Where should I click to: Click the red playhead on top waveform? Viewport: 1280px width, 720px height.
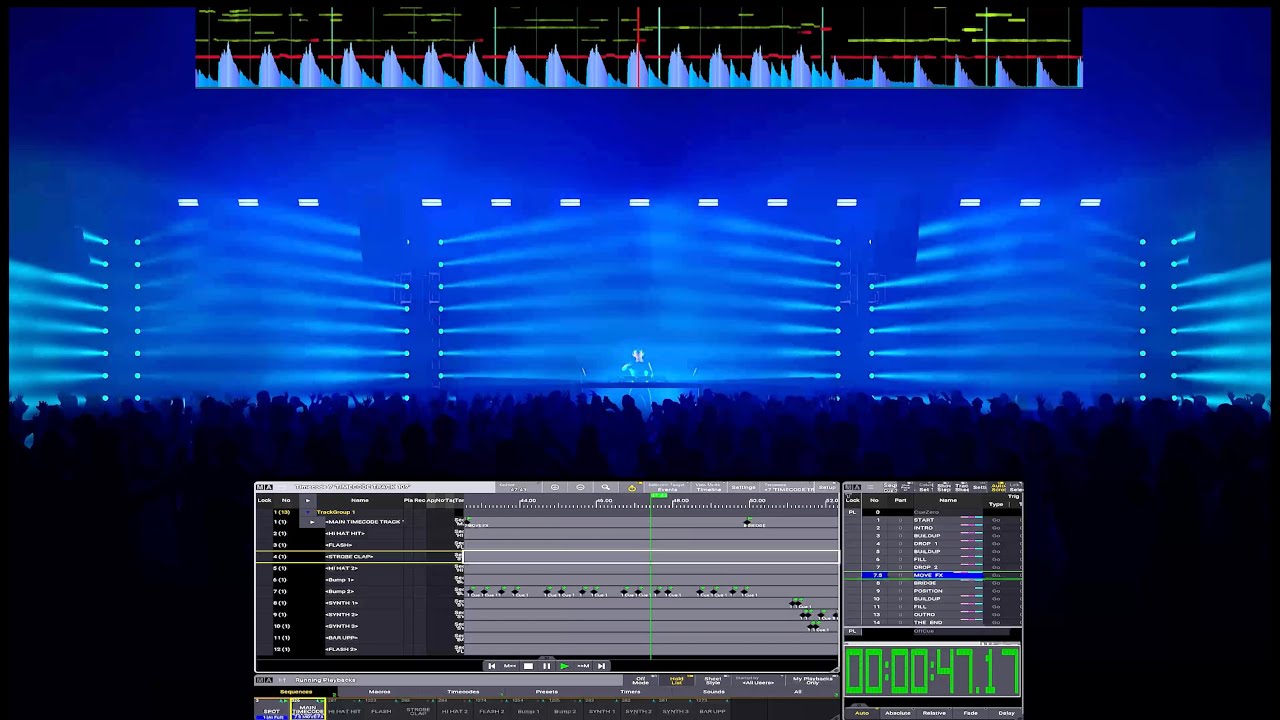638,48
